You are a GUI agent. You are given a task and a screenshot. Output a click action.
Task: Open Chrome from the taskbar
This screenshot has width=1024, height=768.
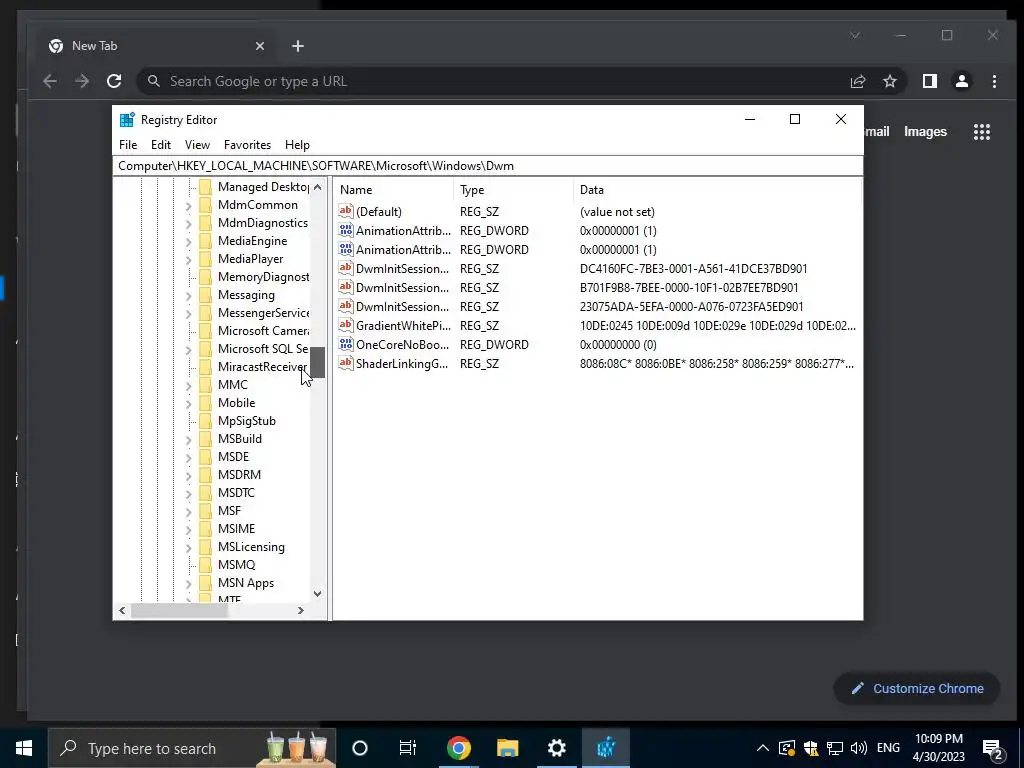coord(458,748)
